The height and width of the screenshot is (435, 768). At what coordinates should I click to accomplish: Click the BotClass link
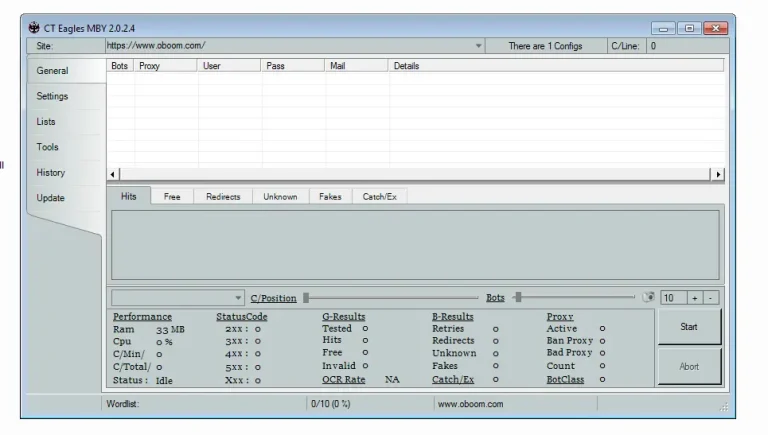pos(565,379)
